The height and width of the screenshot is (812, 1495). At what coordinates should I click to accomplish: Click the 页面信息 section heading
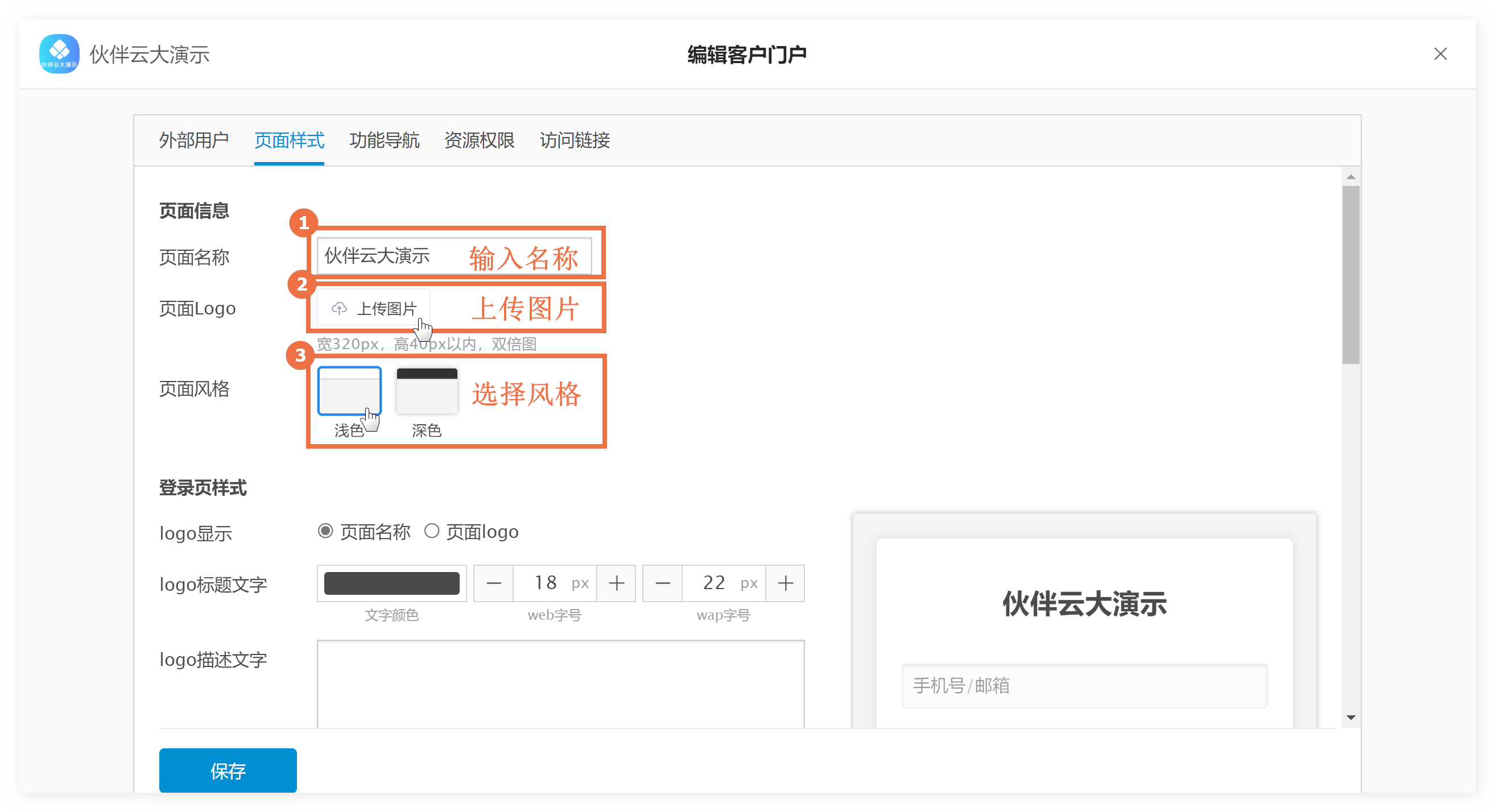point(194,210)
